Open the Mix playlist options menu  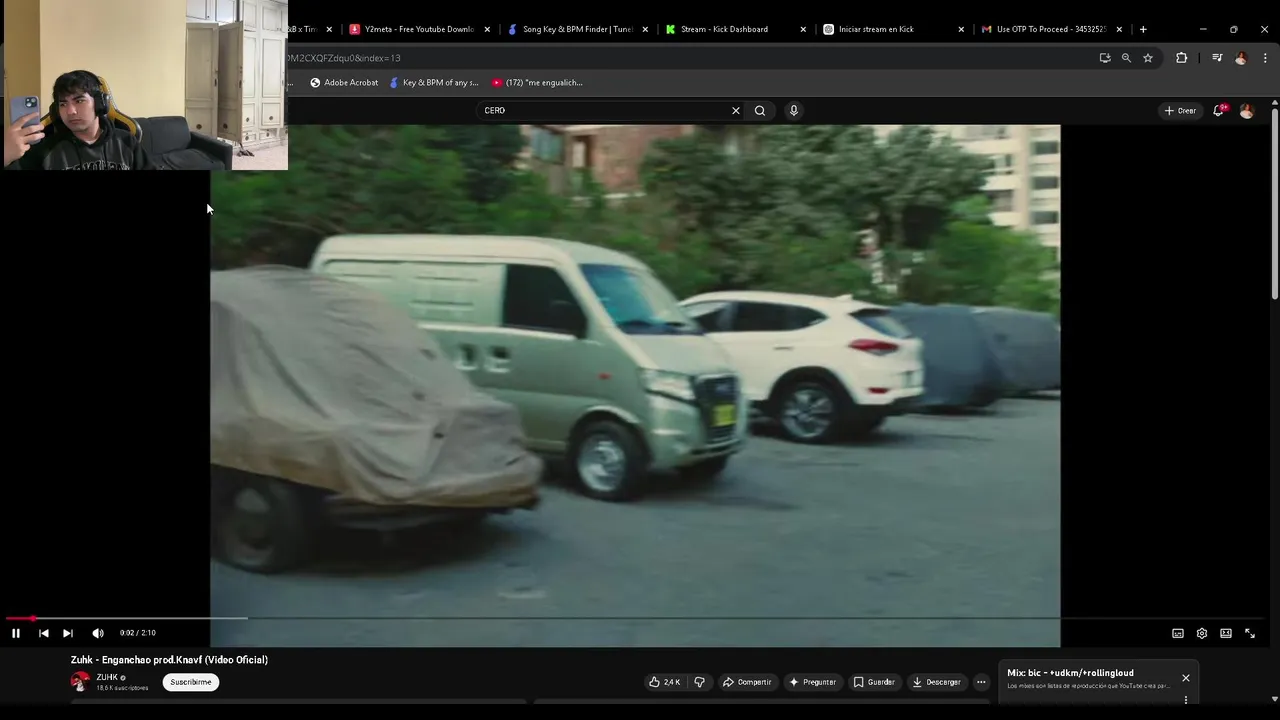[1186, 700]
